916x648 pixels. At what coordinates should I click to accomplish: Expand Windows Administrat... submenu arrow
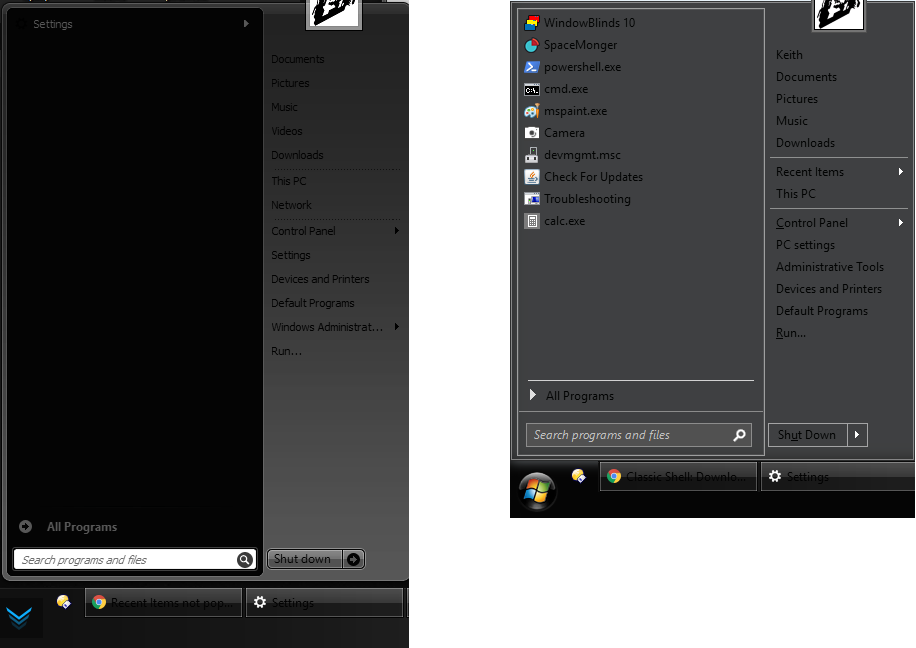tap(397, 327)
